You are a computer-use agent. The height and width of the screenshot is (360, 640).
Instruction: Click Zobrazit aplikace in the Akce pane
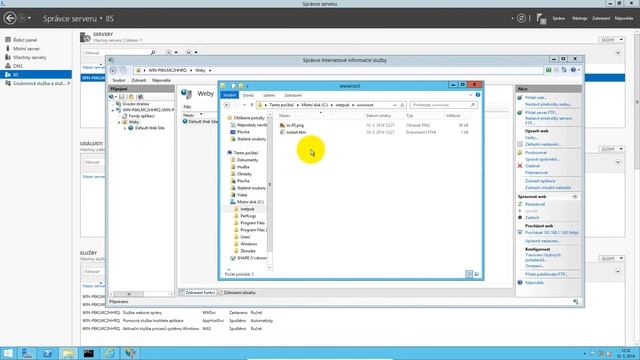click(x=540, y=181)
